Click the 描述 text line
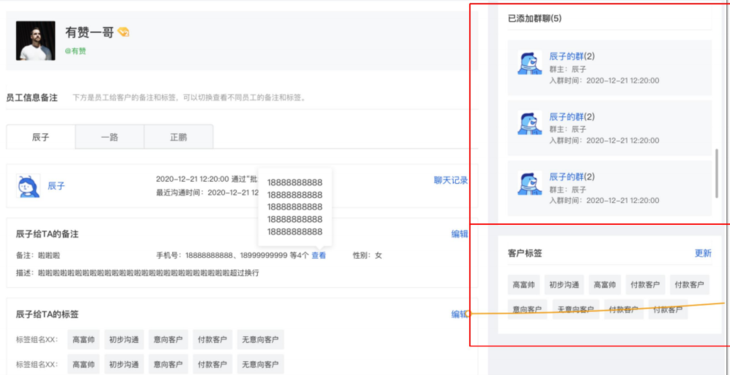Image resolution: width=730 pixels, height=375 pixels. [137, 273]
